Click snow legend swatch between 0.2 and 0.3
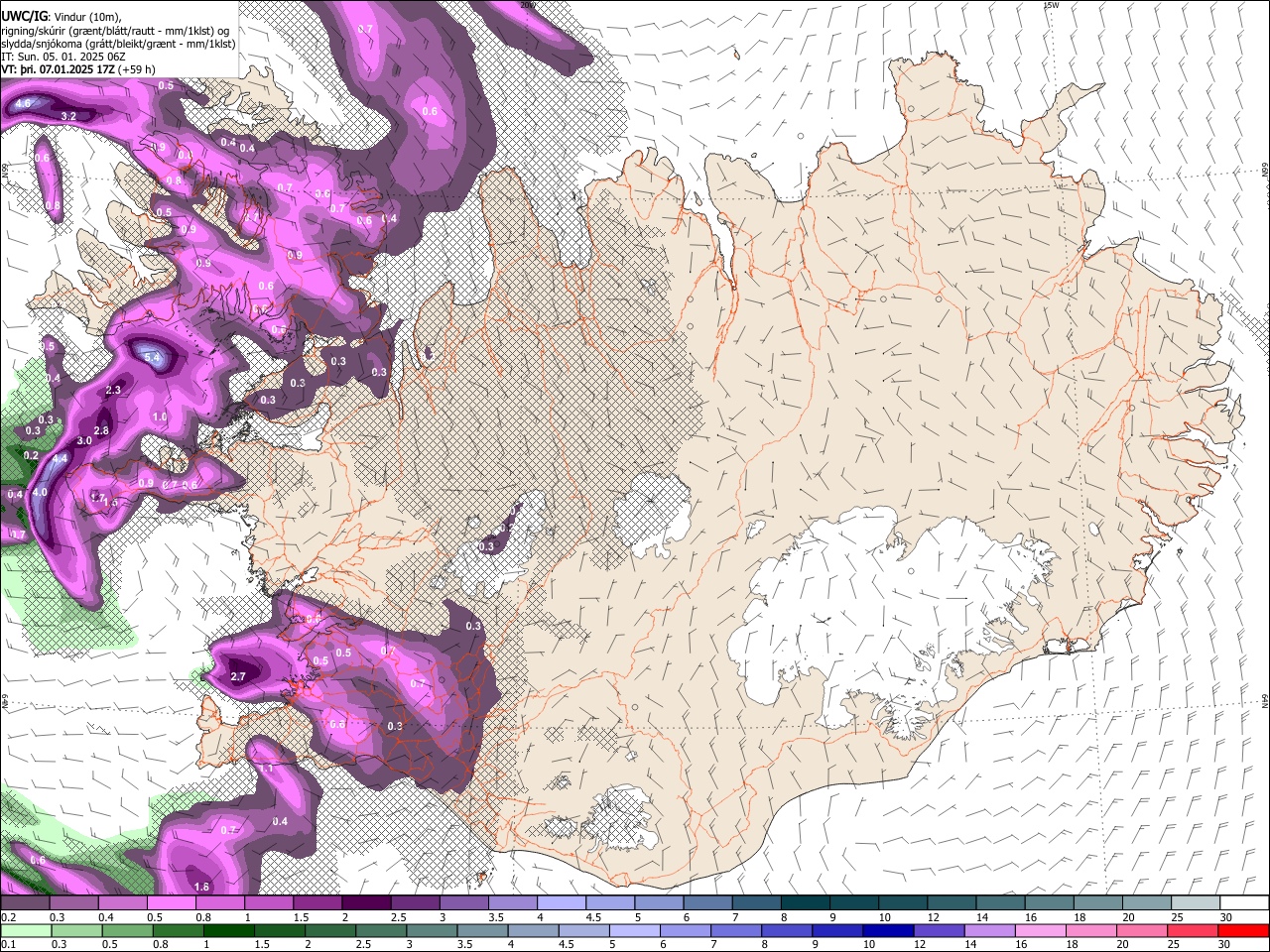 click(x=25, y=903)
